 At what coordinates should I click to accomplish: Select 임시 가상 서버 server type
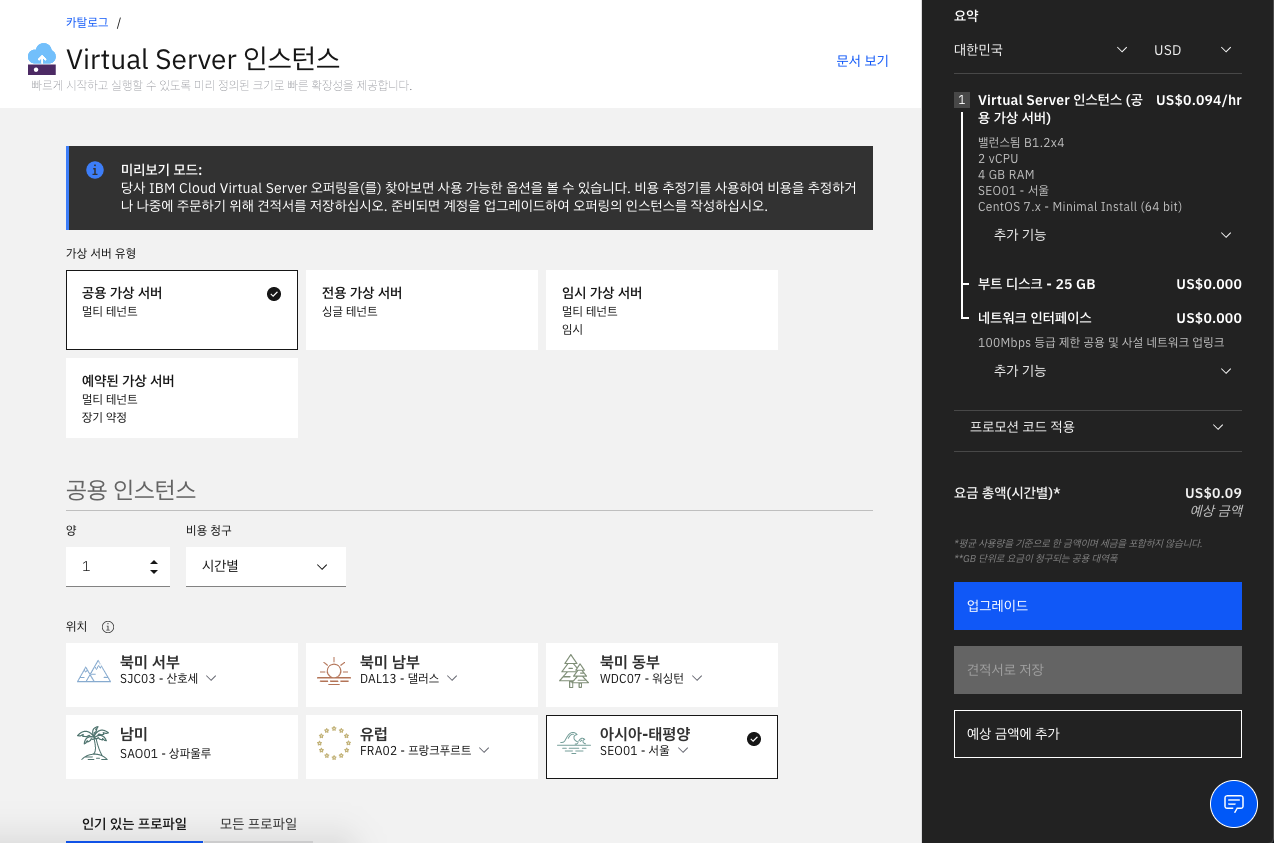662,310
